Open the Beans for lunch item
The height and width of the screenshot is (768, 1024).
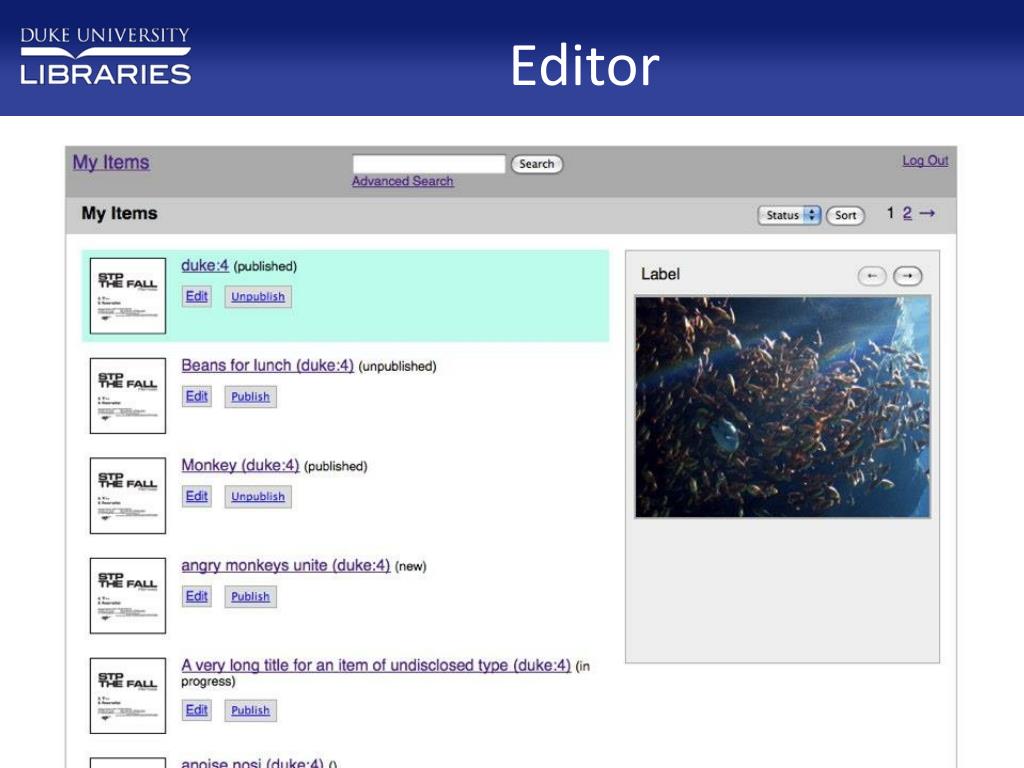[x=268, y=366]
